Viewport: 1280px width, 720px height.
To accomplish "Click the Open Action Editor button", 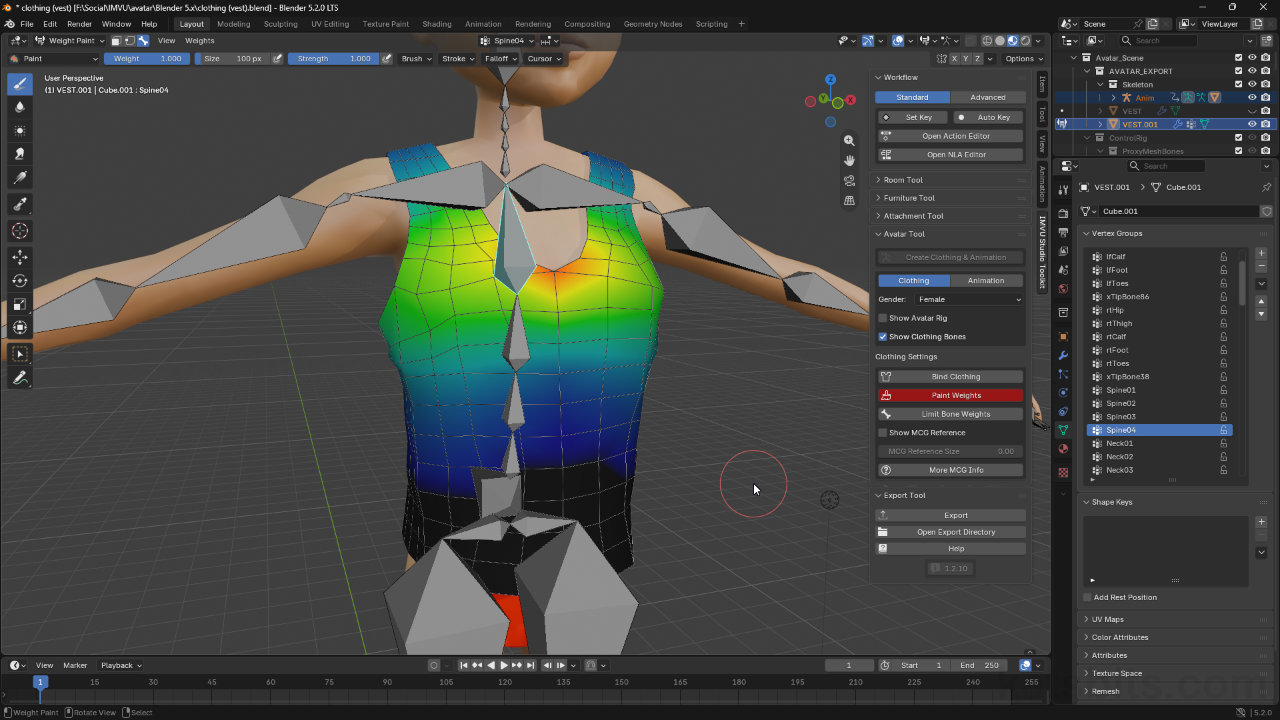I will pyautogui.click(x=951, y=136).
